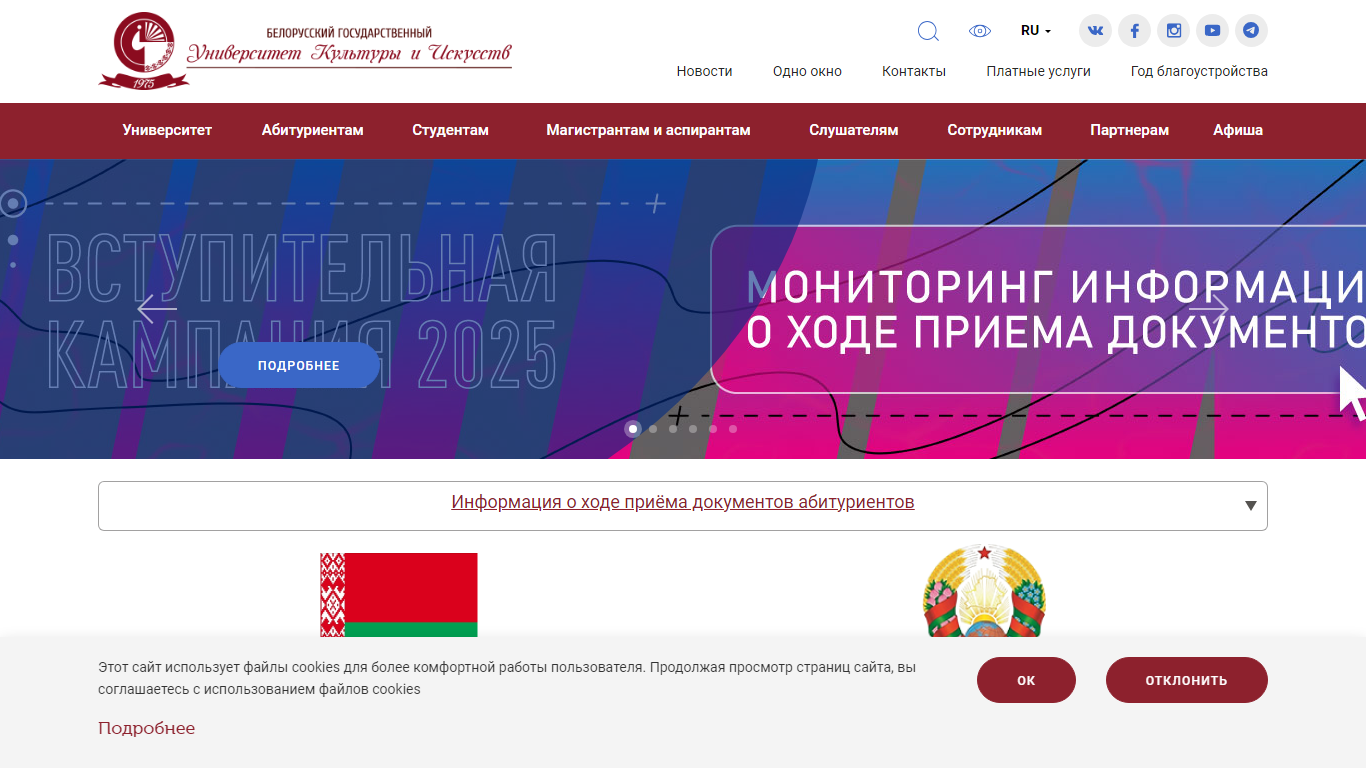Open the Новости link

704,71
